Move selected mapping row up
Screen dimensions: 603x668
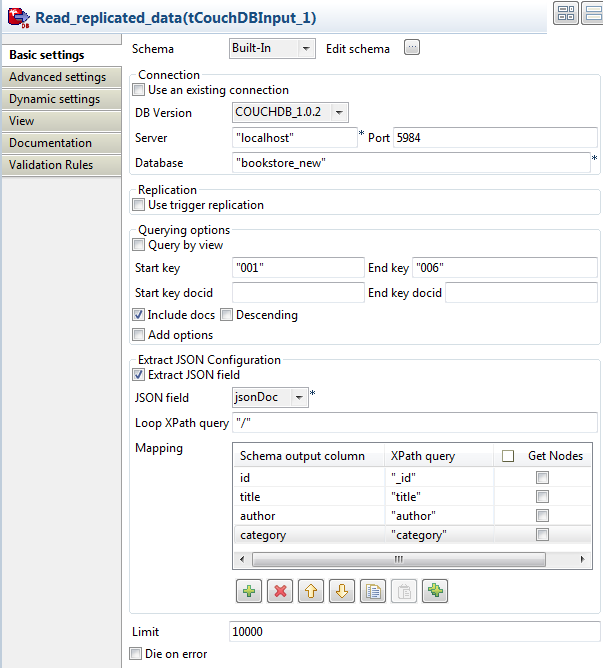point(311,591)
